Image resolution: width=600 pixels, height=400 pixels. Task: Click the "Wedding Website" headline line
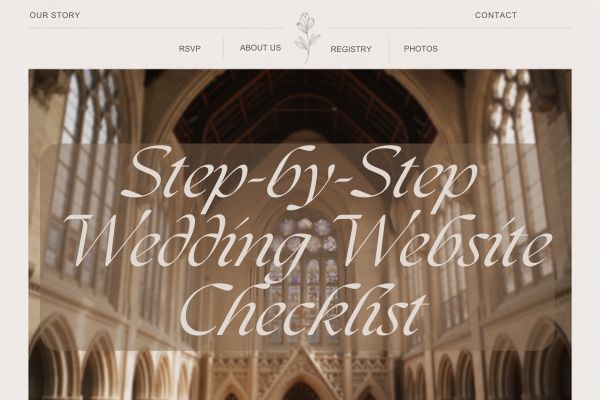[x=312, y=242]
